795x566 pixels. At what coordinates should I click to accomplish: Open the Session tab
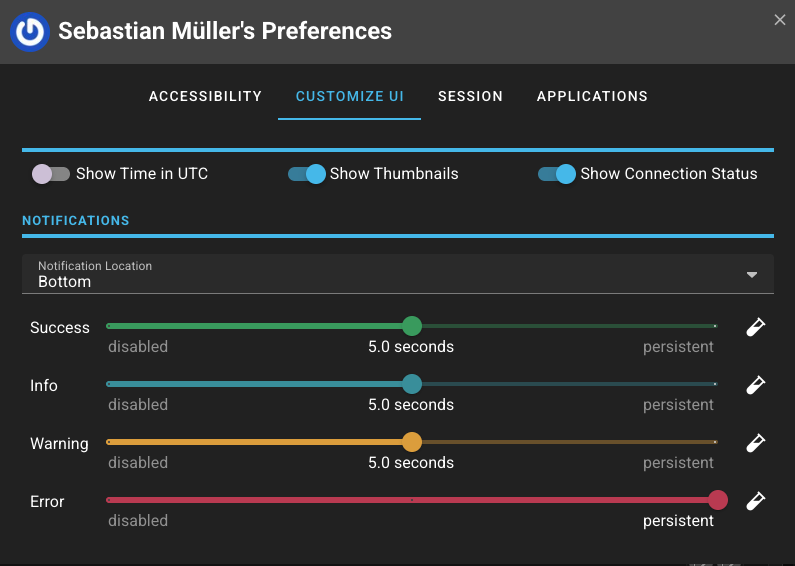click(470, 97)
